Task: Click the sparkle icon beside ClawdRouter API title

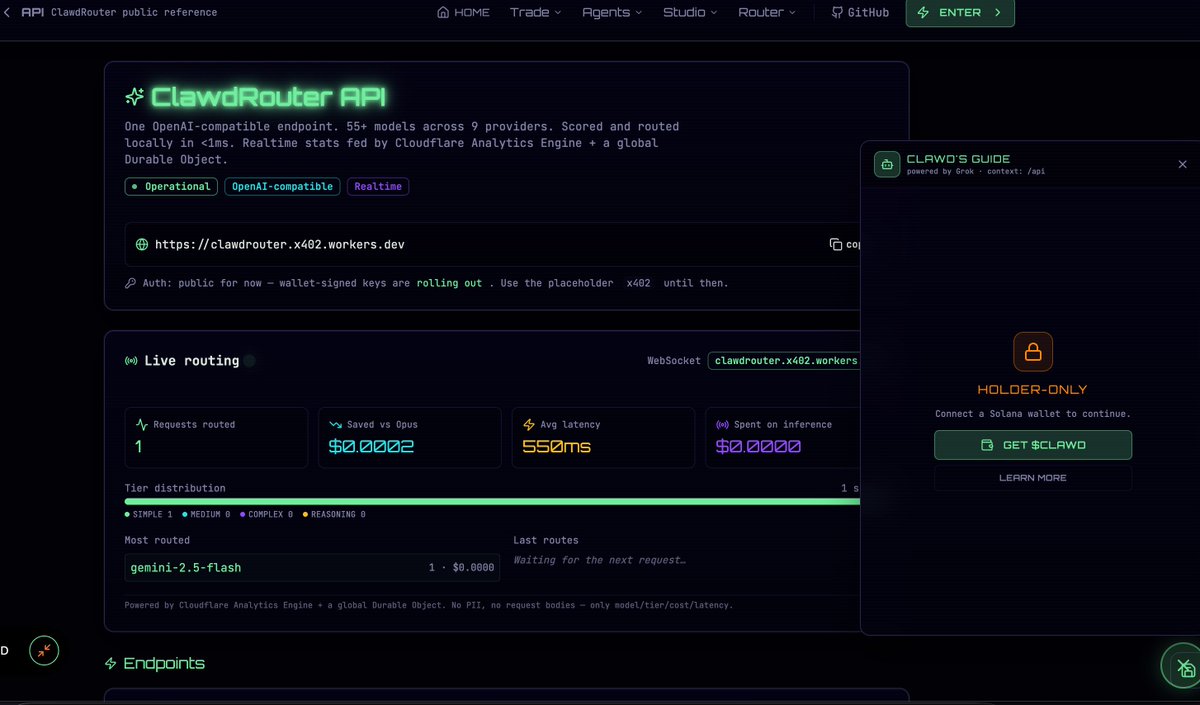Action: [x=134, y=97]
